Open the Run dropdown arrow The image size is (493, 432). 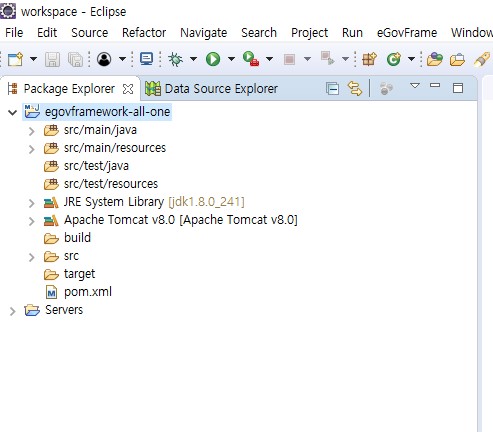point(231,59)
